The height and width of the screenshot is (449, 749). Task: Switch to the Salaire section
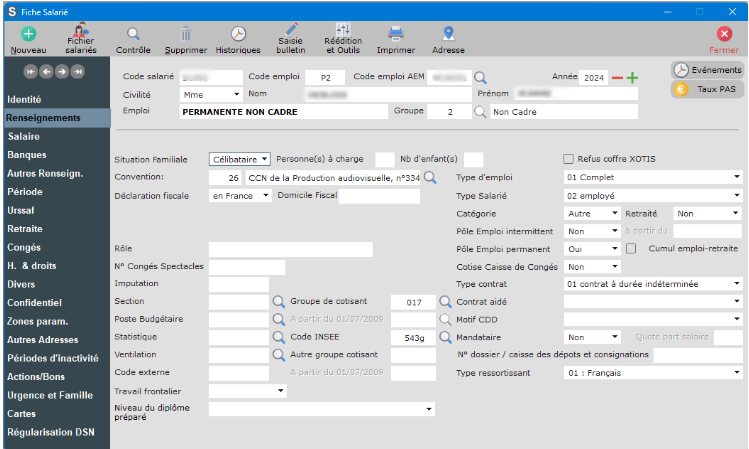pos(24,136)
